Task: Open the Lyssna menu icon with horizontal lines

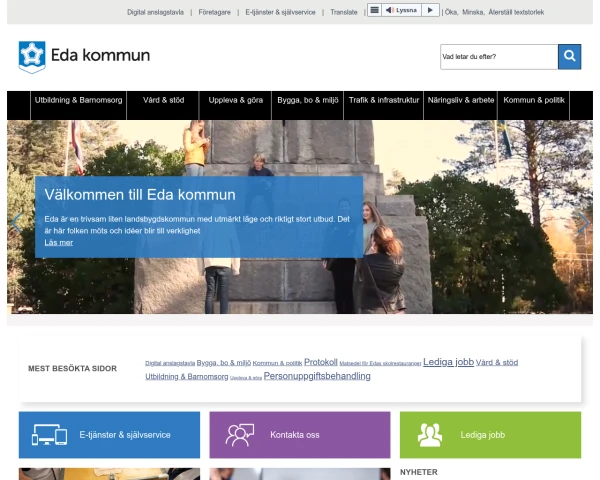Action: click(x=375, y=10)
